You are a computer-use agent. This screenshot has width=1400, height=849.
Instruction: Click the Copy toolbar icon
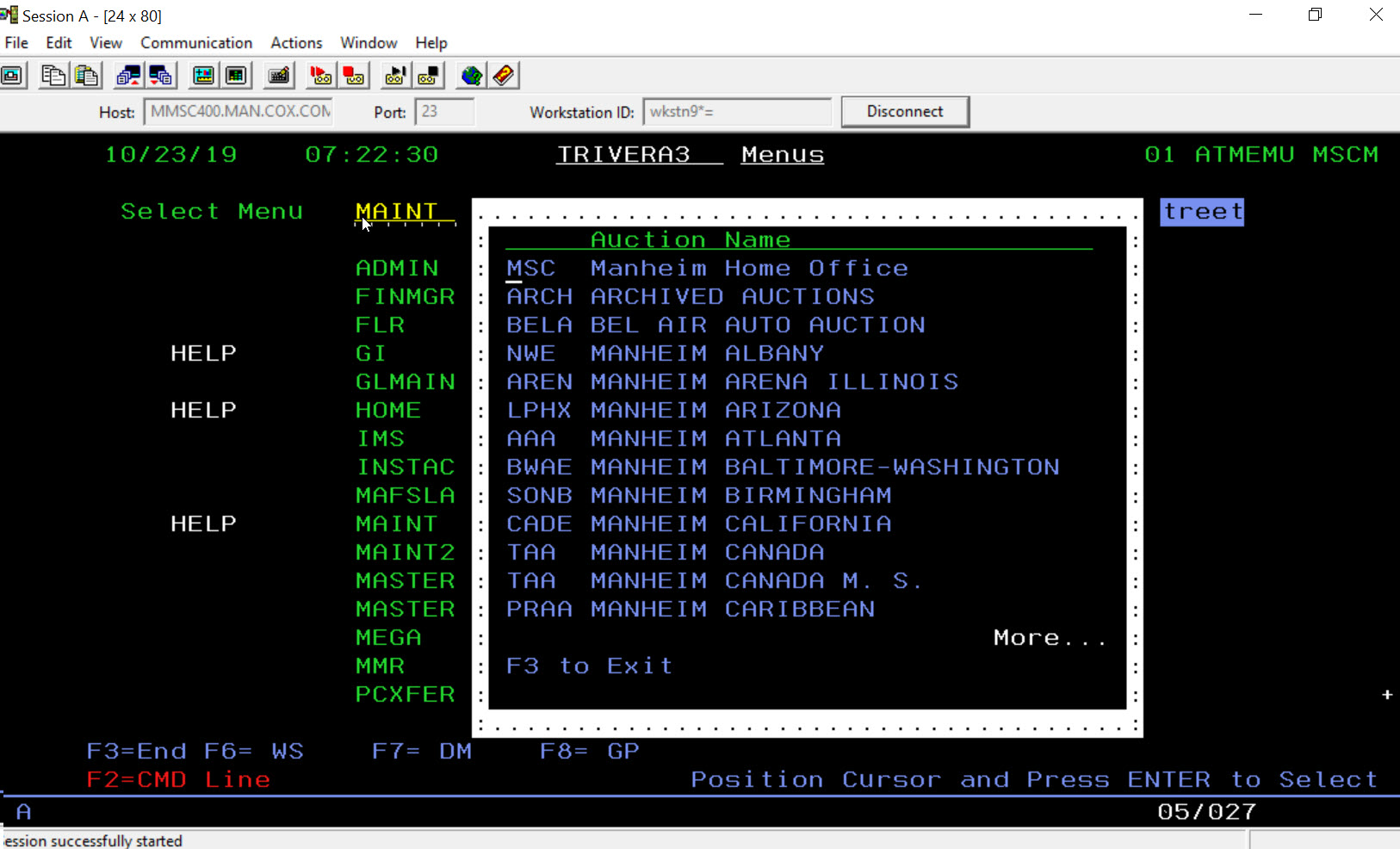click(53, 76)
